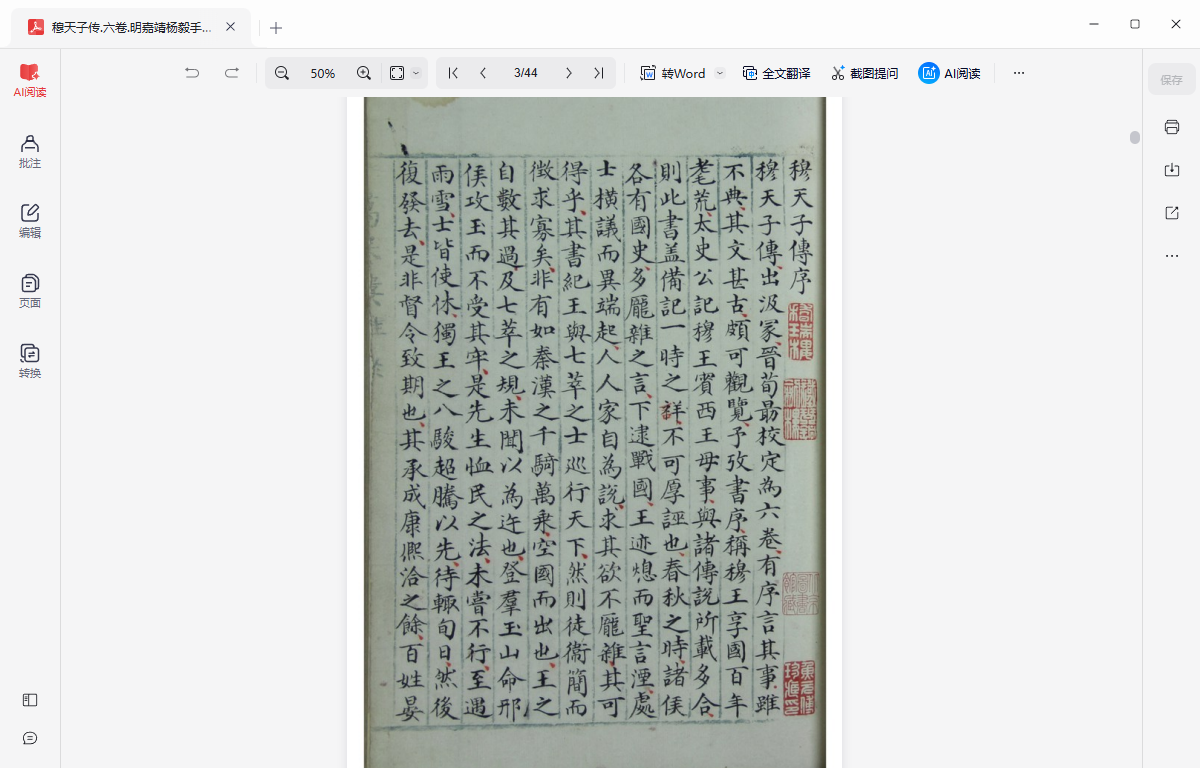Undo the last action
This screenshot has width=1200, height=768.
(x=192, y=73)
